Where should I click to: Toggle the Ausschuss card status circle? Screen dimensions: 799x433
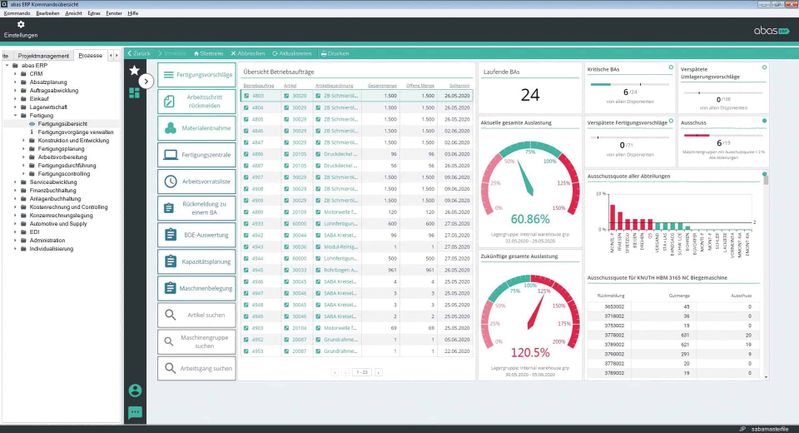point(764,121)
